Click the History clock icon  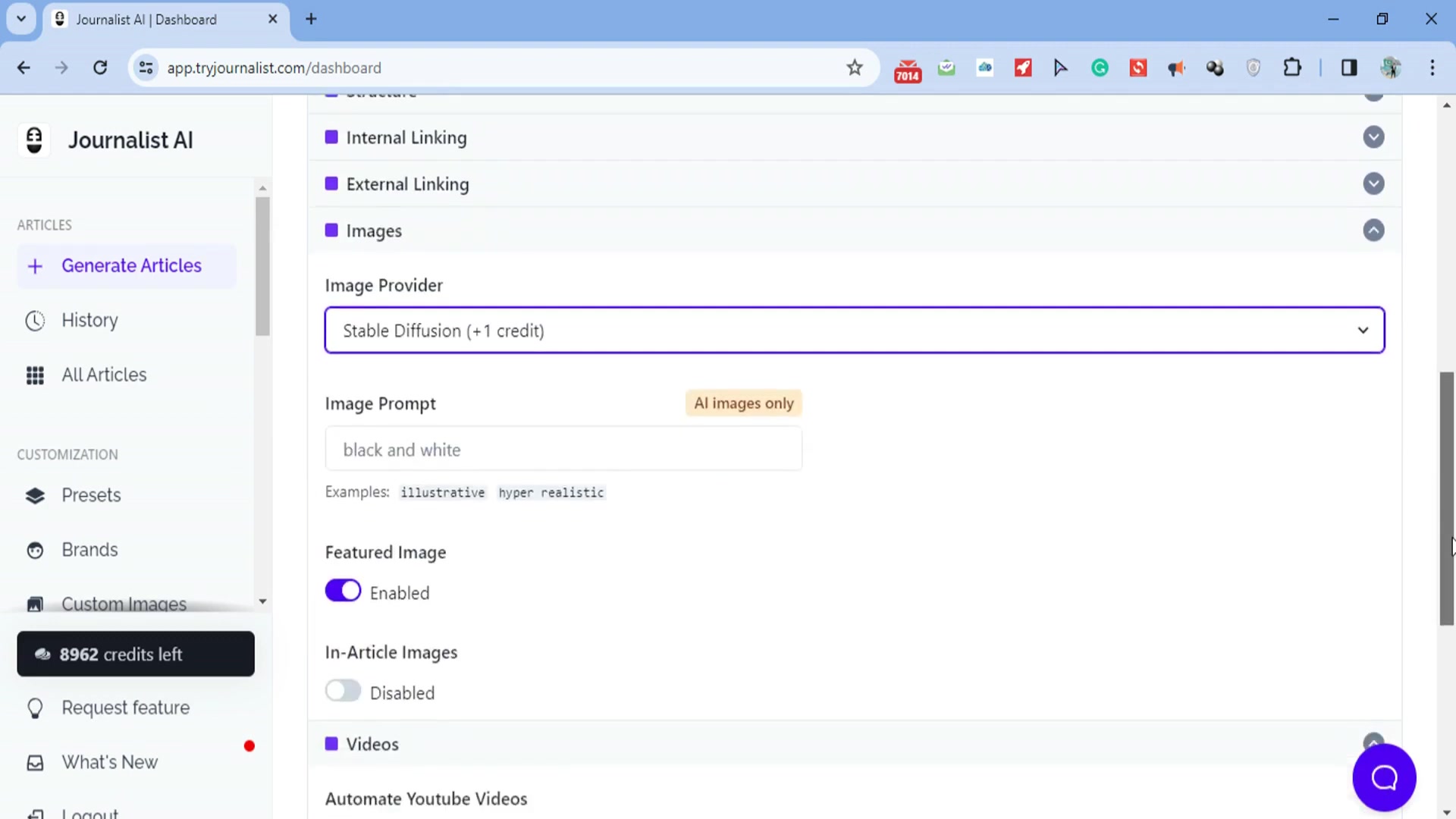pos(35,321)
